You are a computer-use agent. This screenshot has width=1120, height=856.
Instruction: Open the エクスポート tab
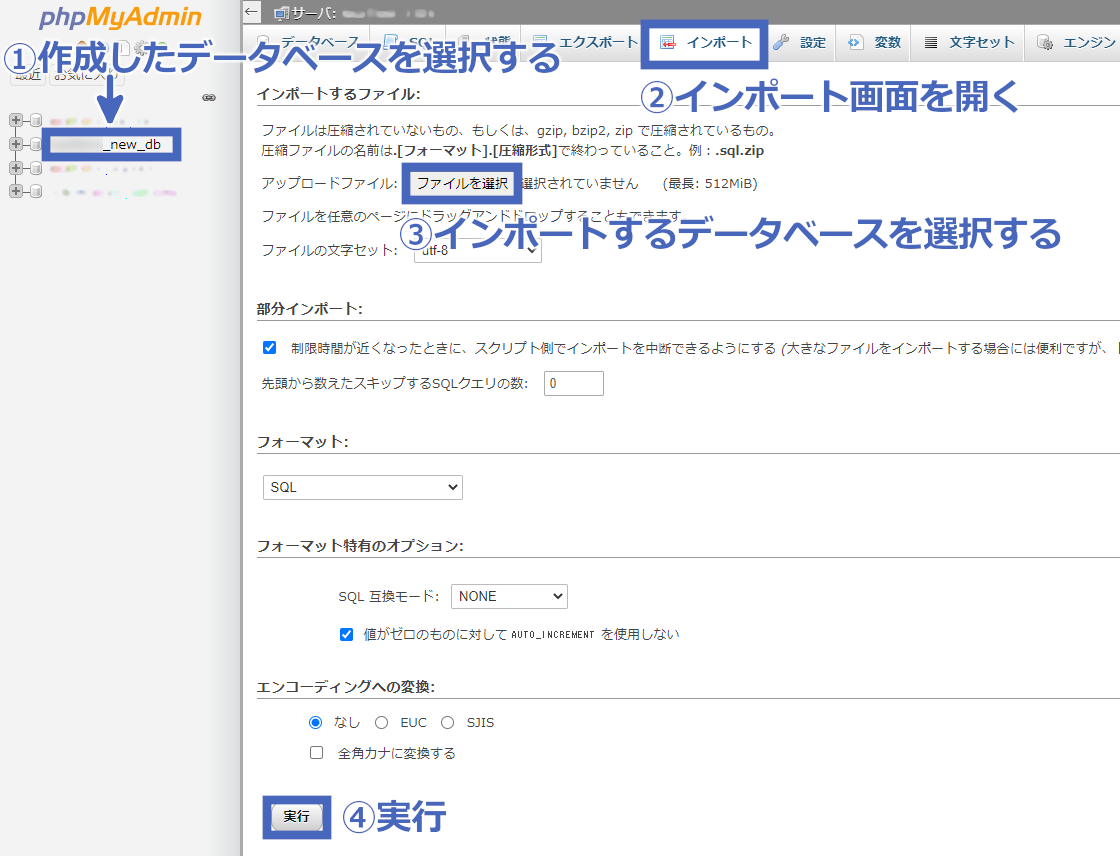coord(586,42)
